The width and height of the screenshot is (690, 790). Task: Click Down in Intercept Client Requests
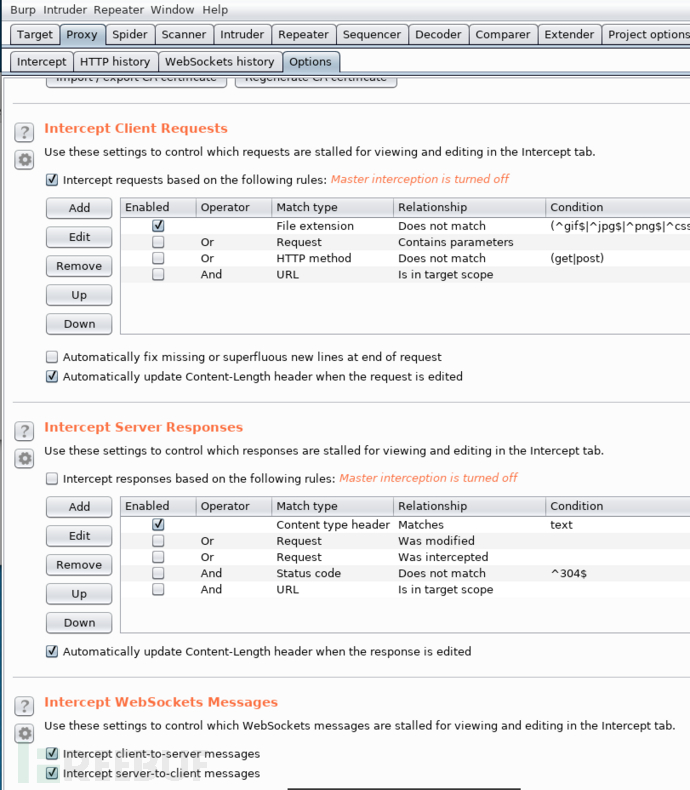(x=79, y=324)
